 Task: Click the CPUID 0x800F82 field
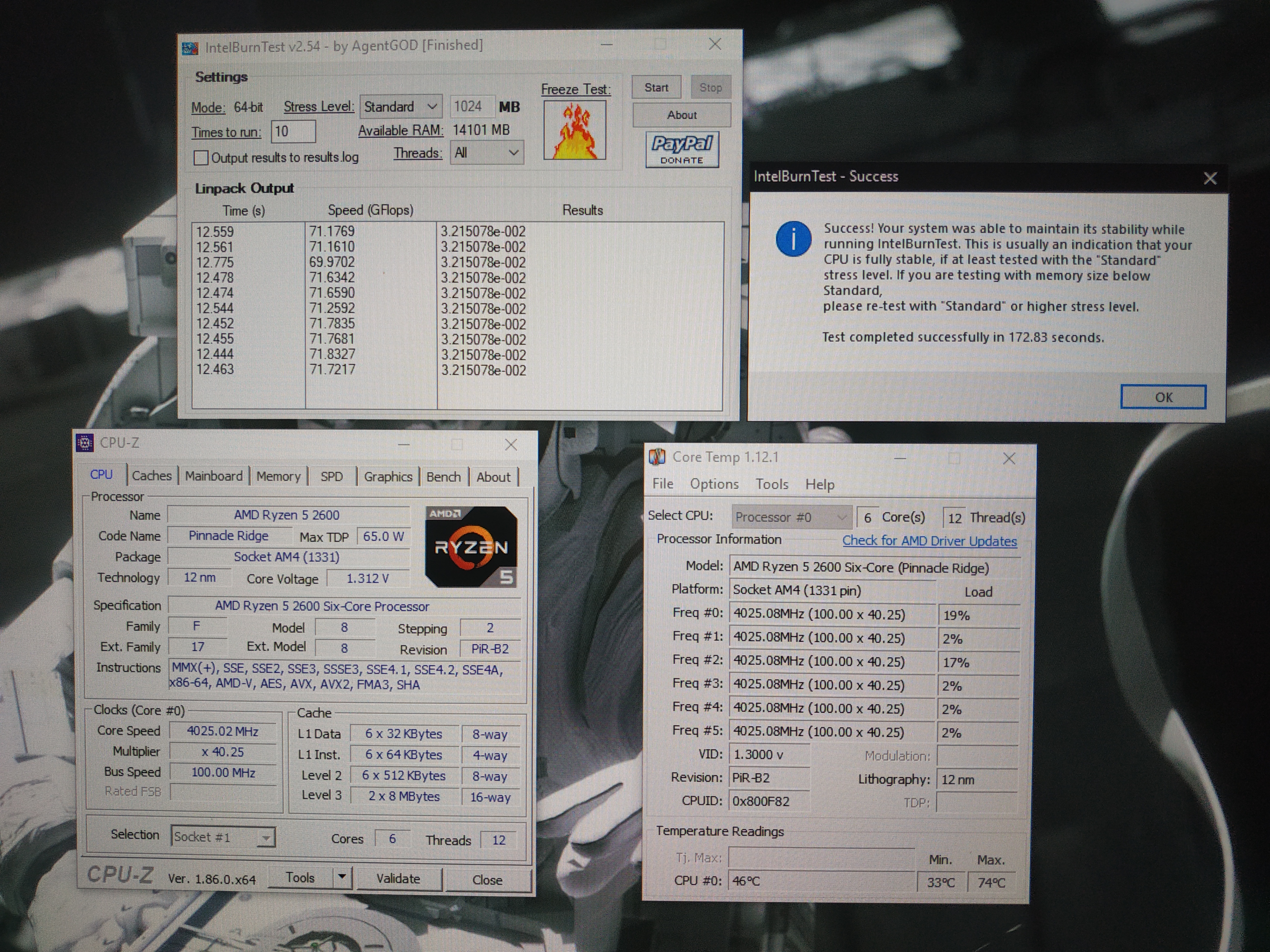coord(769,801)
